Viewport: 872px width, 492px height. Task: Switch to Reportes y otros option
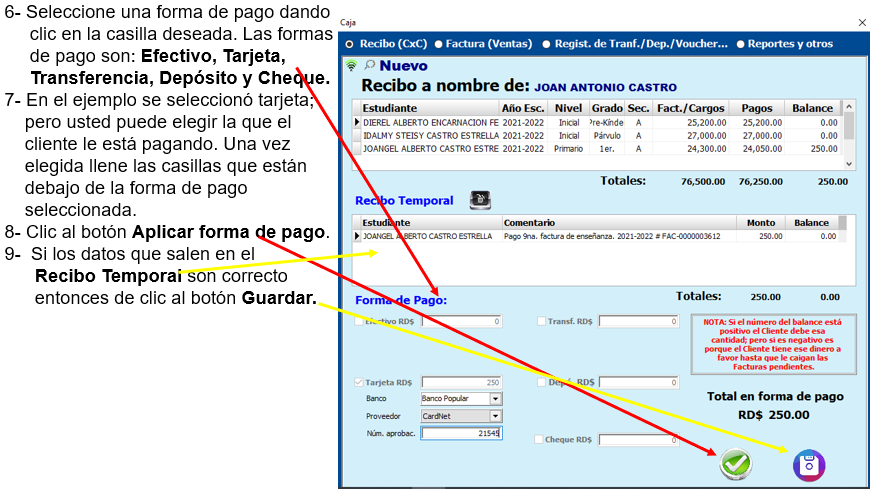click(x=741, y=44)
